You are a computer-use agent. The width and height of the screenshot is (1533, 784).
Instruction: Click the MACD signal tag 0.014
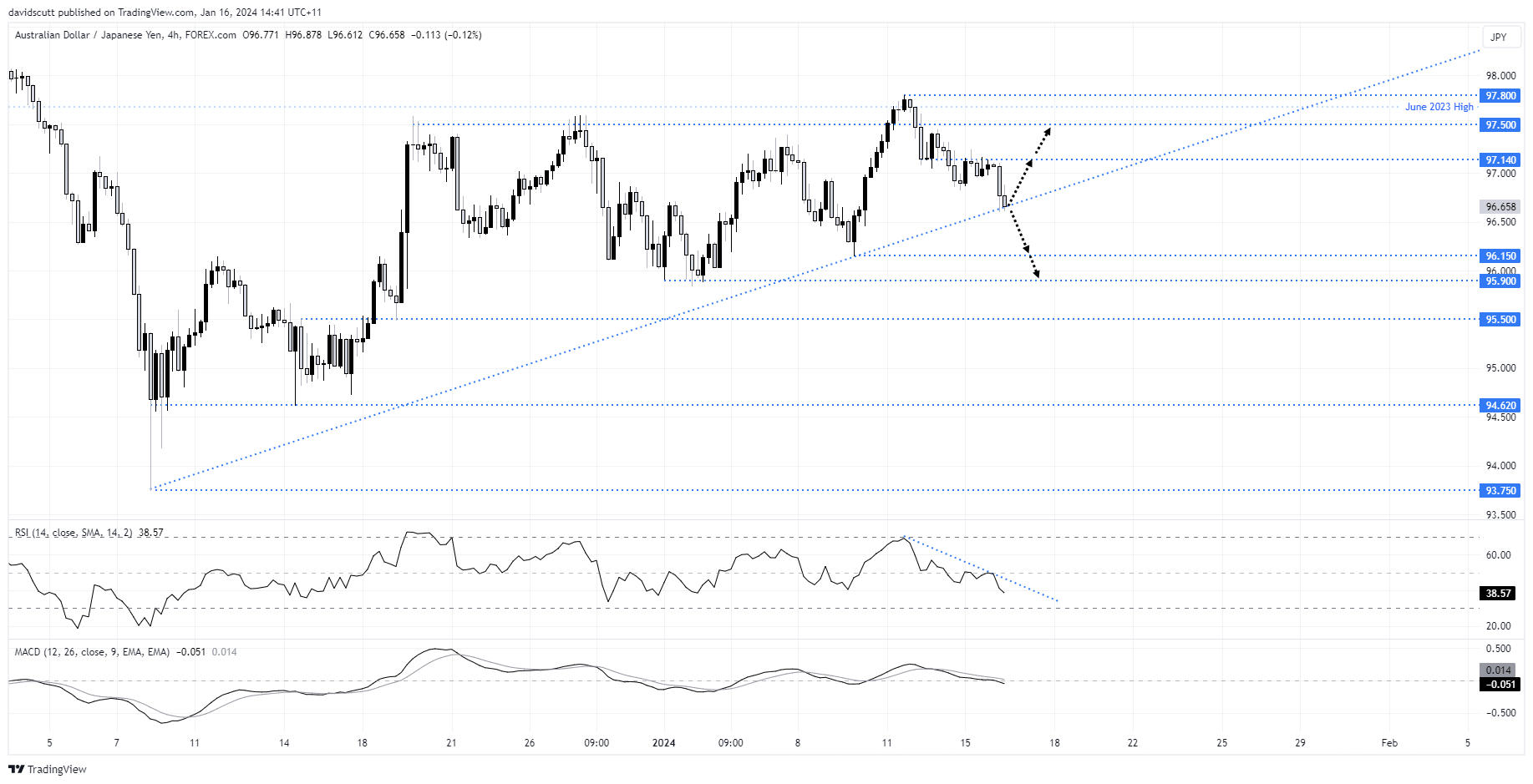(1498, 670)
